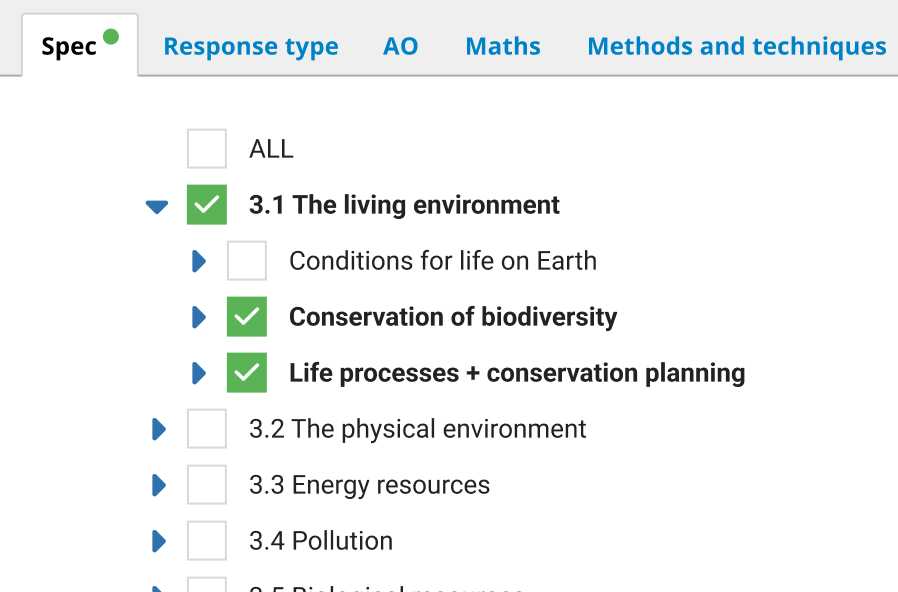Image resolution: width=898 pixels, height=592 pixels.
Task: Open the AO tab
Action: [400, 46]
